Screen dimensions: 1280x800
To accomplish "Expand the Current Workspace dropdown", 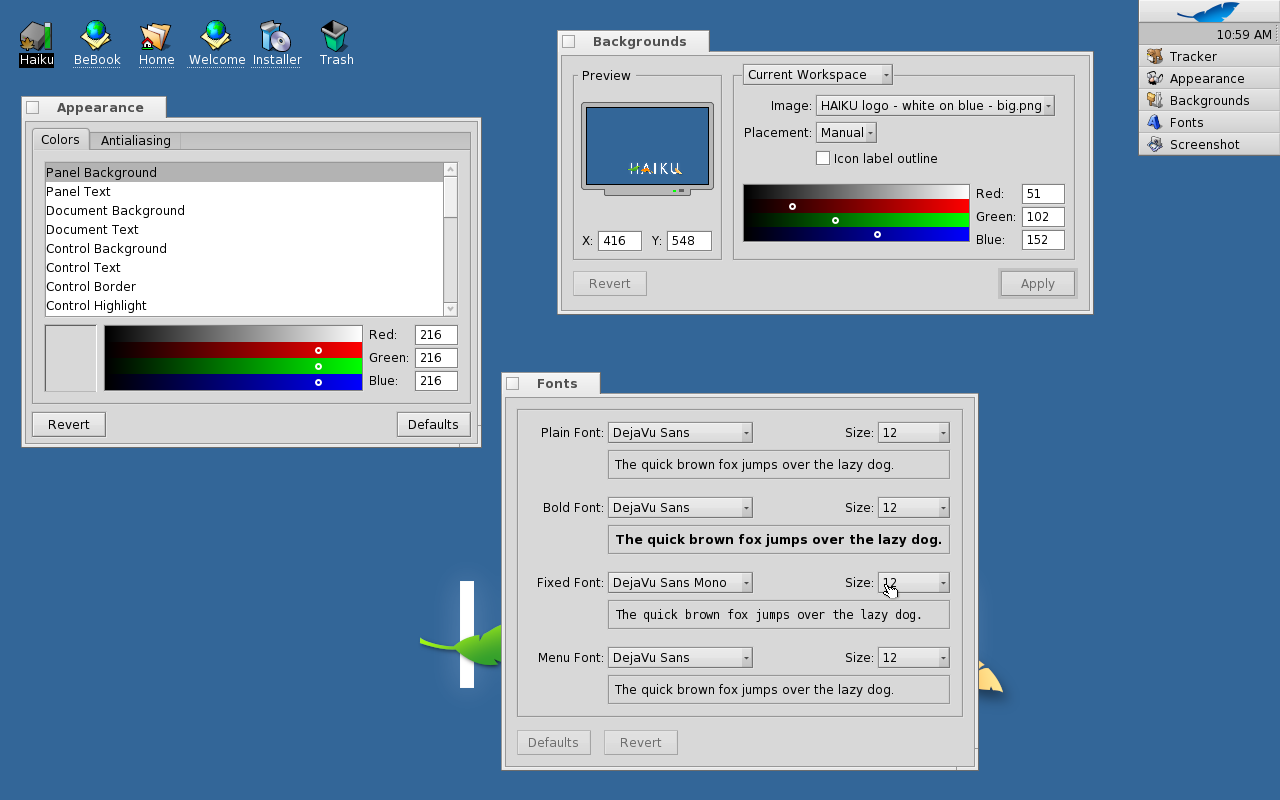I will coord(817,75).
